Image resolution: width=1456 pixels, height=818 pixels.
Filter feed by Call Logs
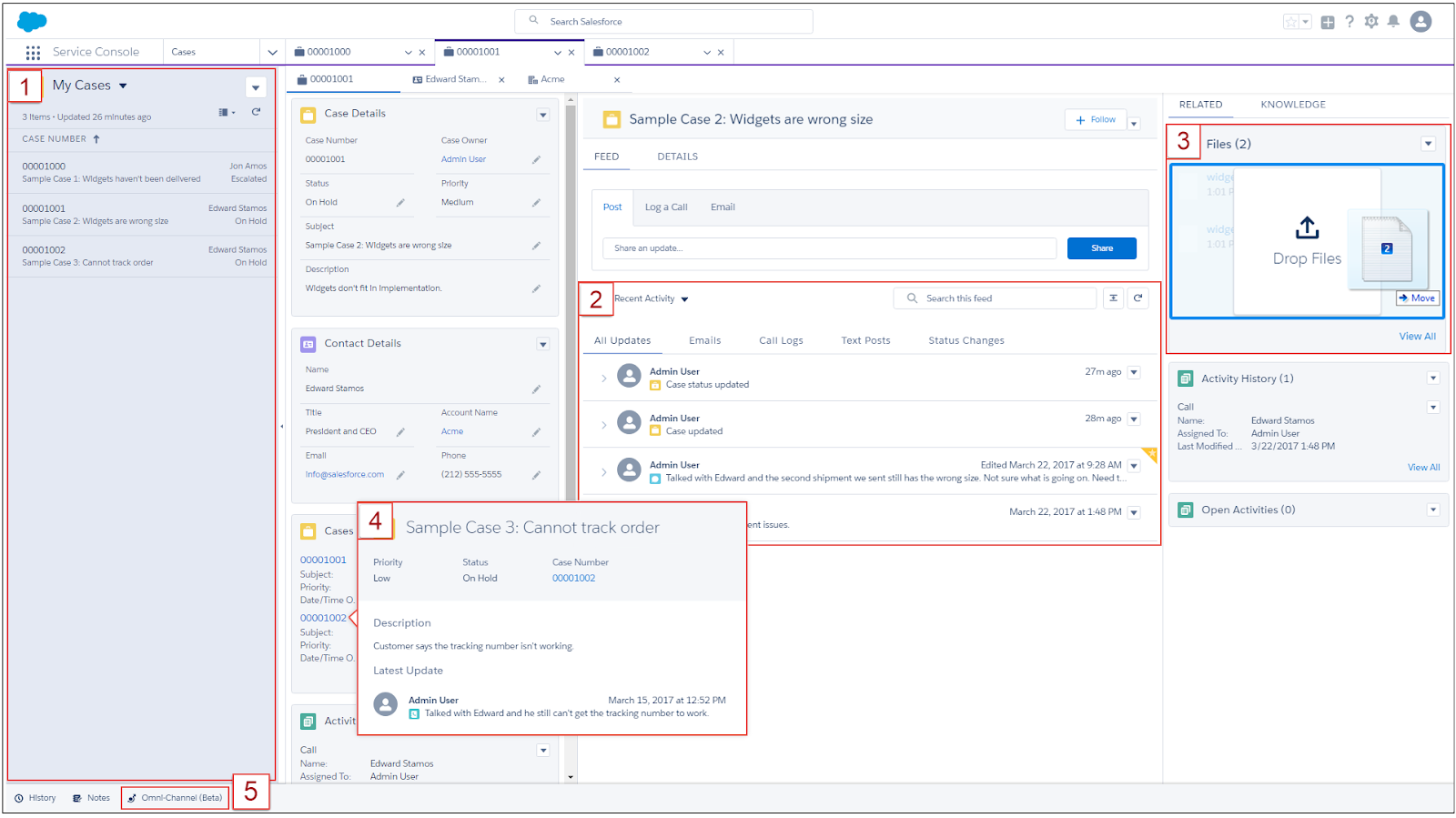pos(781,341)
